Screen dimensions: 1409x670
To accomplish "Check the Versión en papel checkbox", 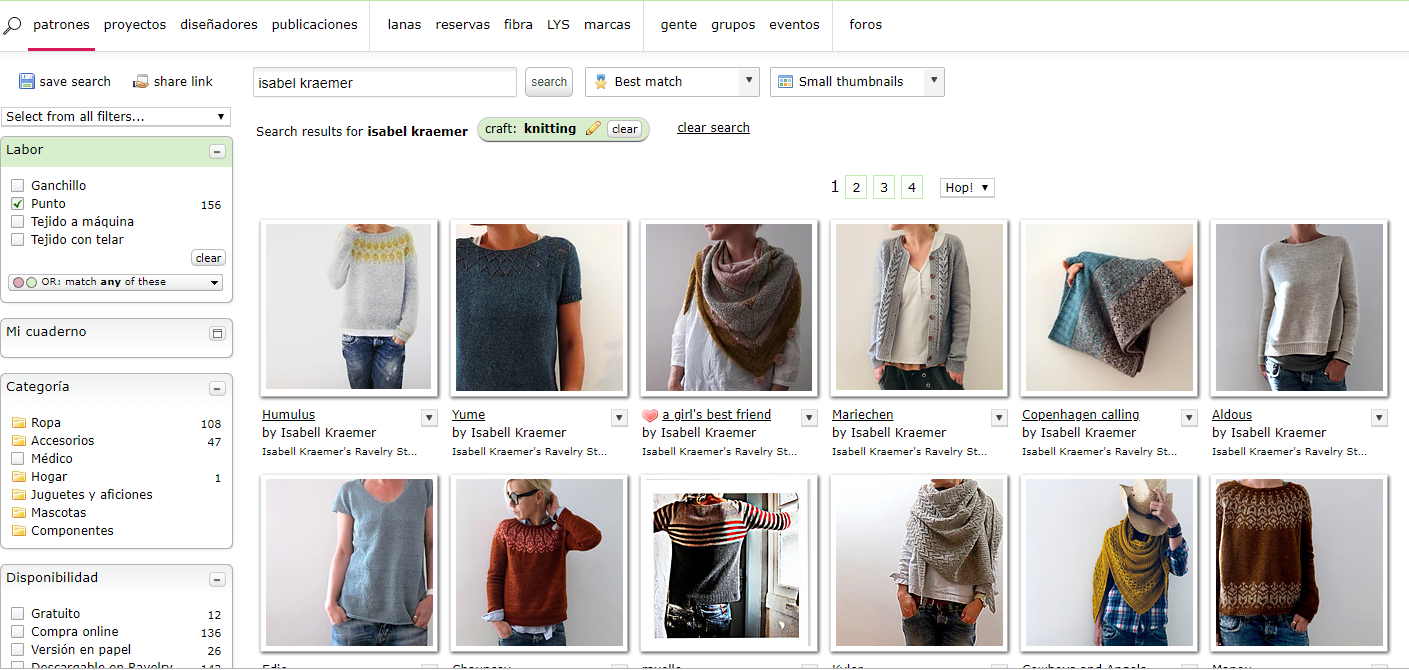I will (18, 650).
